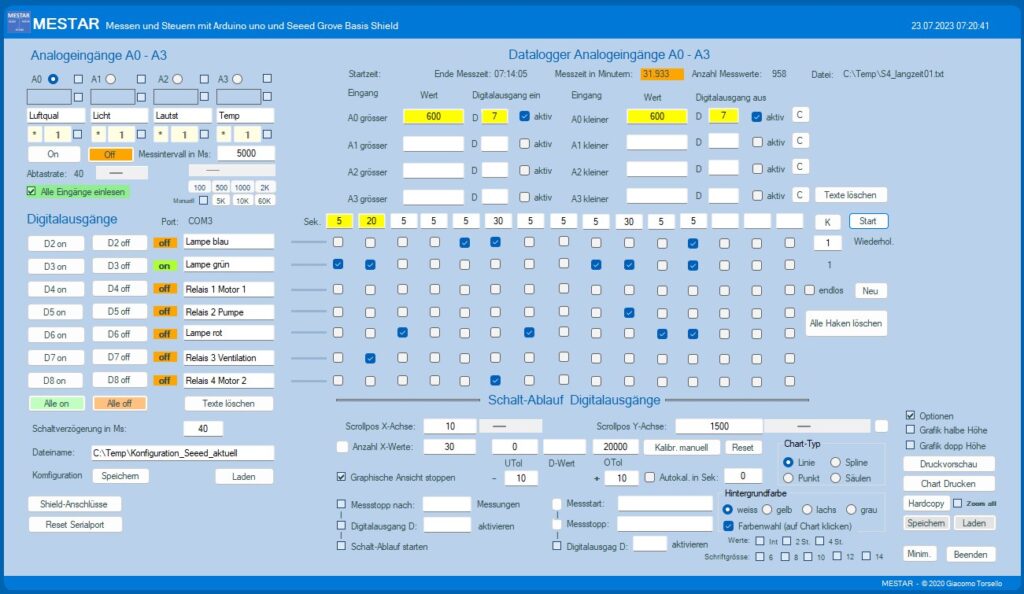Click the MESTAR logo icon
Image resolution: width=1024 pixels, height=594 pixels.
click(x=18, y=25)
